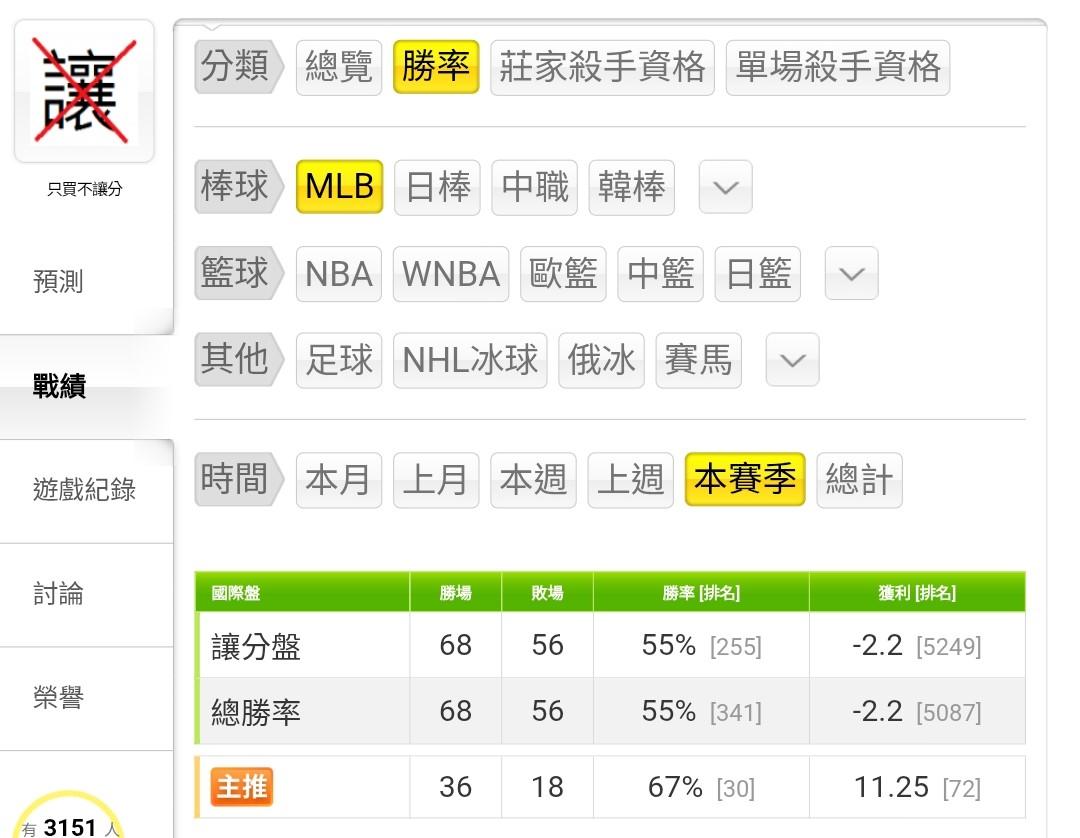Open the 榮譽 sidebar tab
Screen dimensions: 1080x838
point(59,698)
